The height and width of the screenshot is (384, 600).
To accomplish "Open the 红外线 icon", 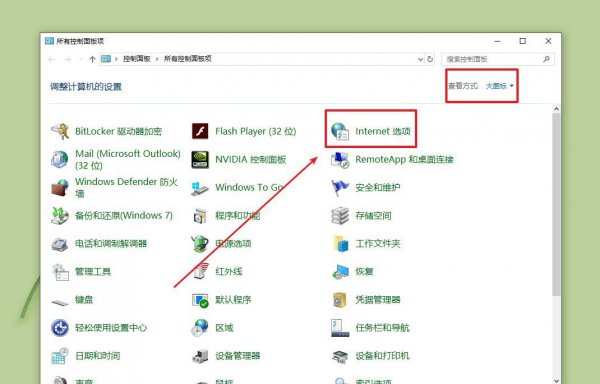I will [200, 272].
